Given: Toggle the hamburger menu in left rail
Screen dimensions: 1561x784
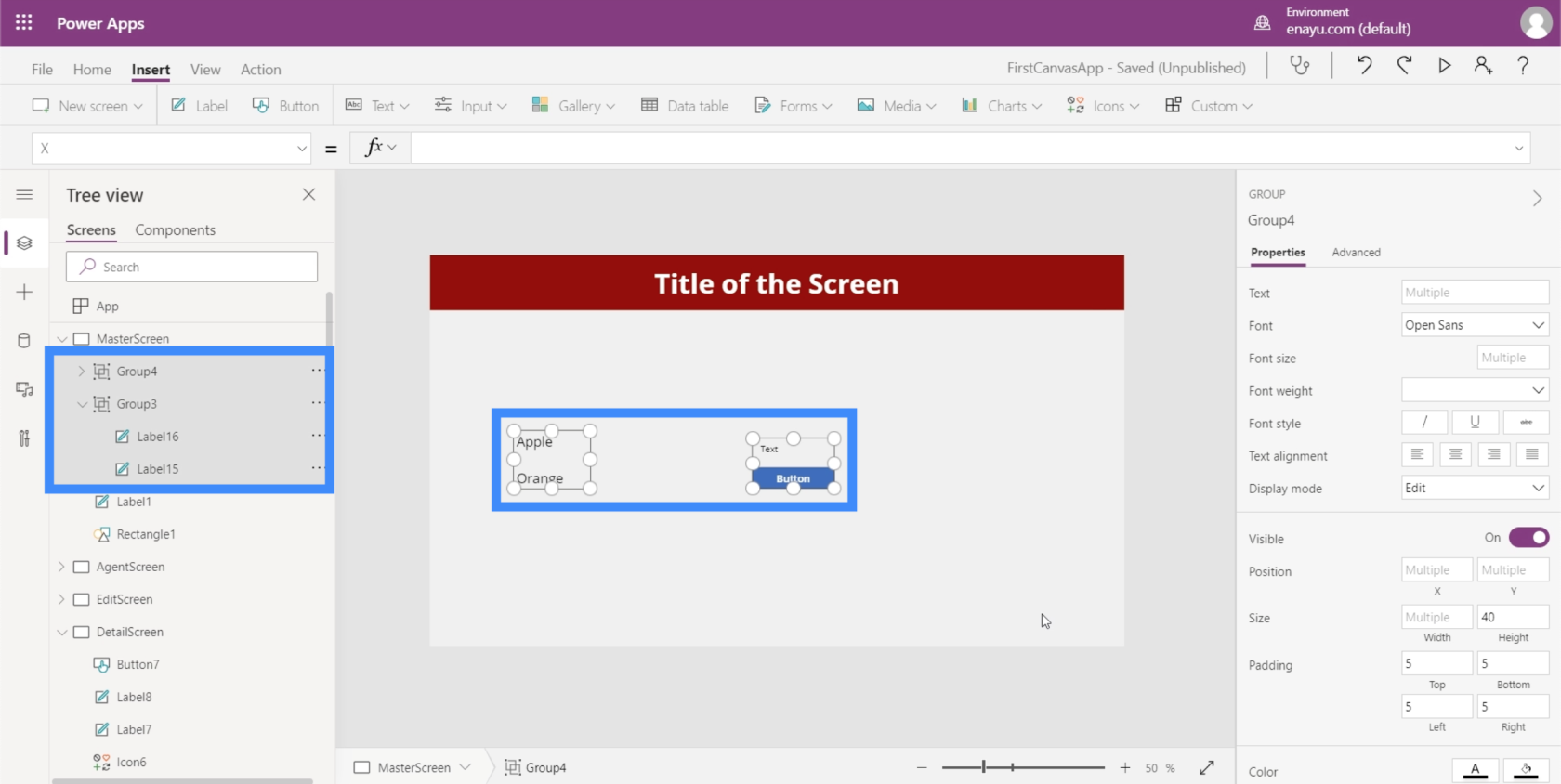Looking at the screenshot, I should (x=24, y=194).
